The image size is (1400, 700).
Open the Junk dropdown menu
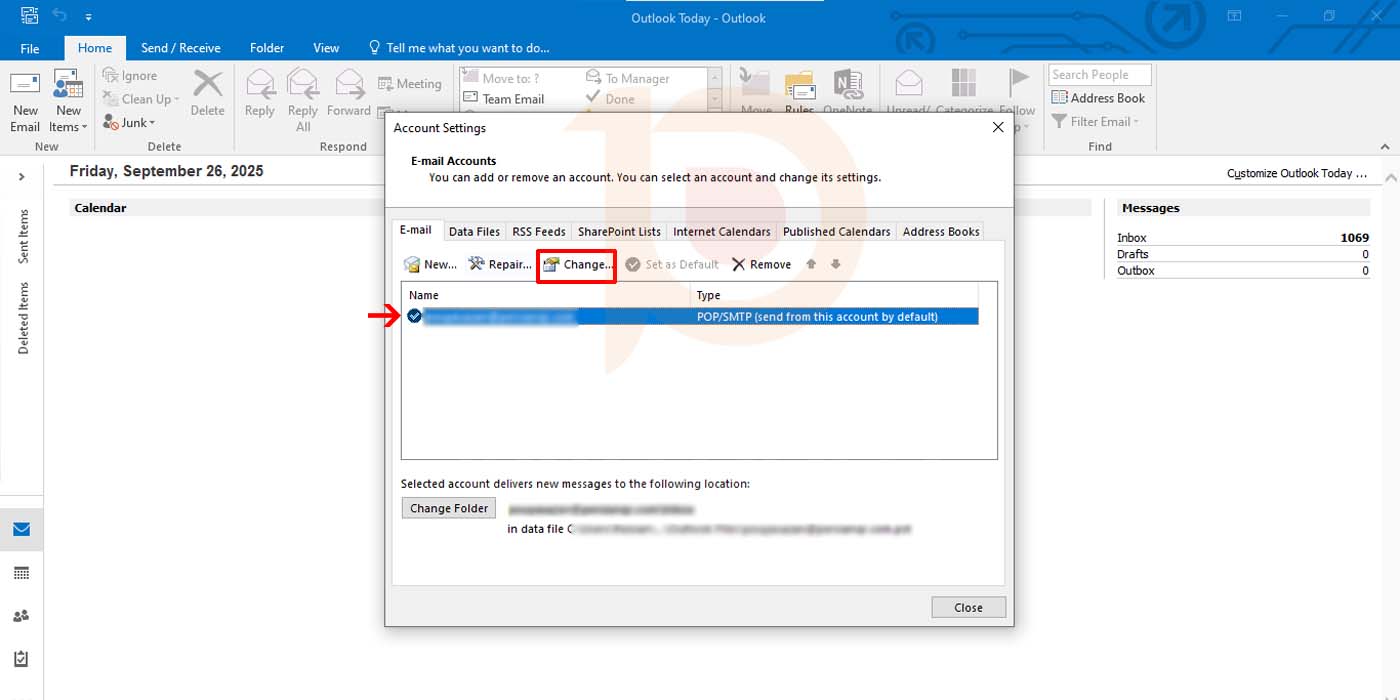[130, 123]
